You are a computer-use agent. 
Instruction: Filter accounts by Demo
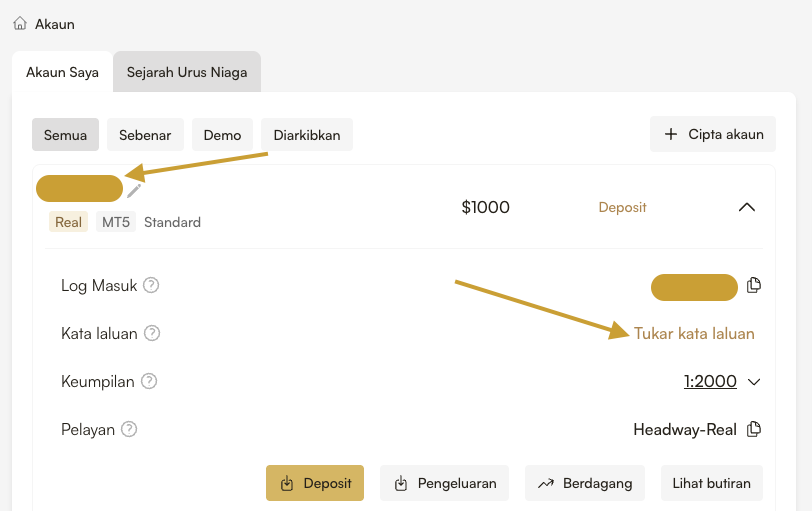tap(222, 135)
